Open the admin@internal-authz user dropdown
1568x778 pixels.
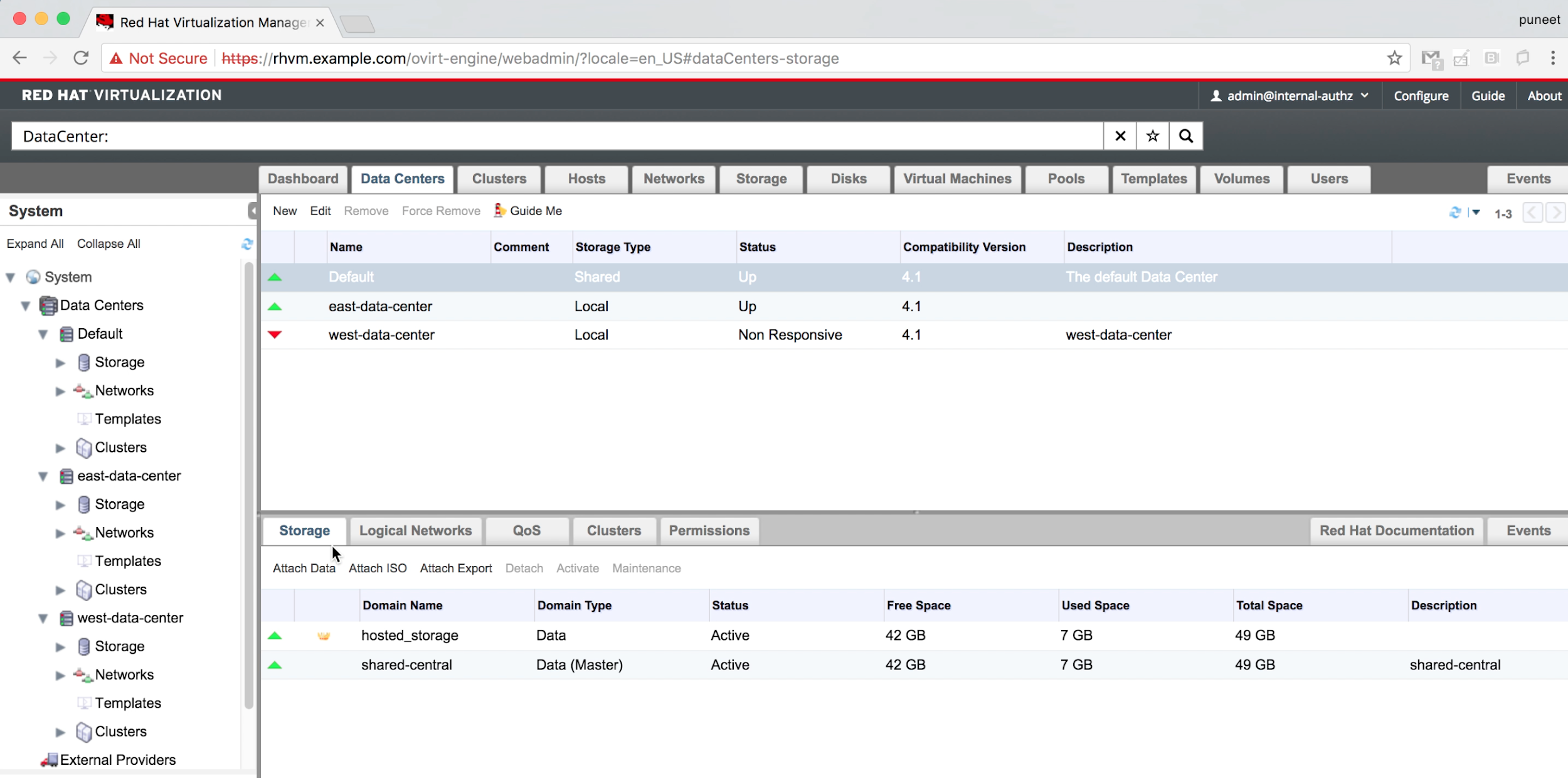(1290, 96)
